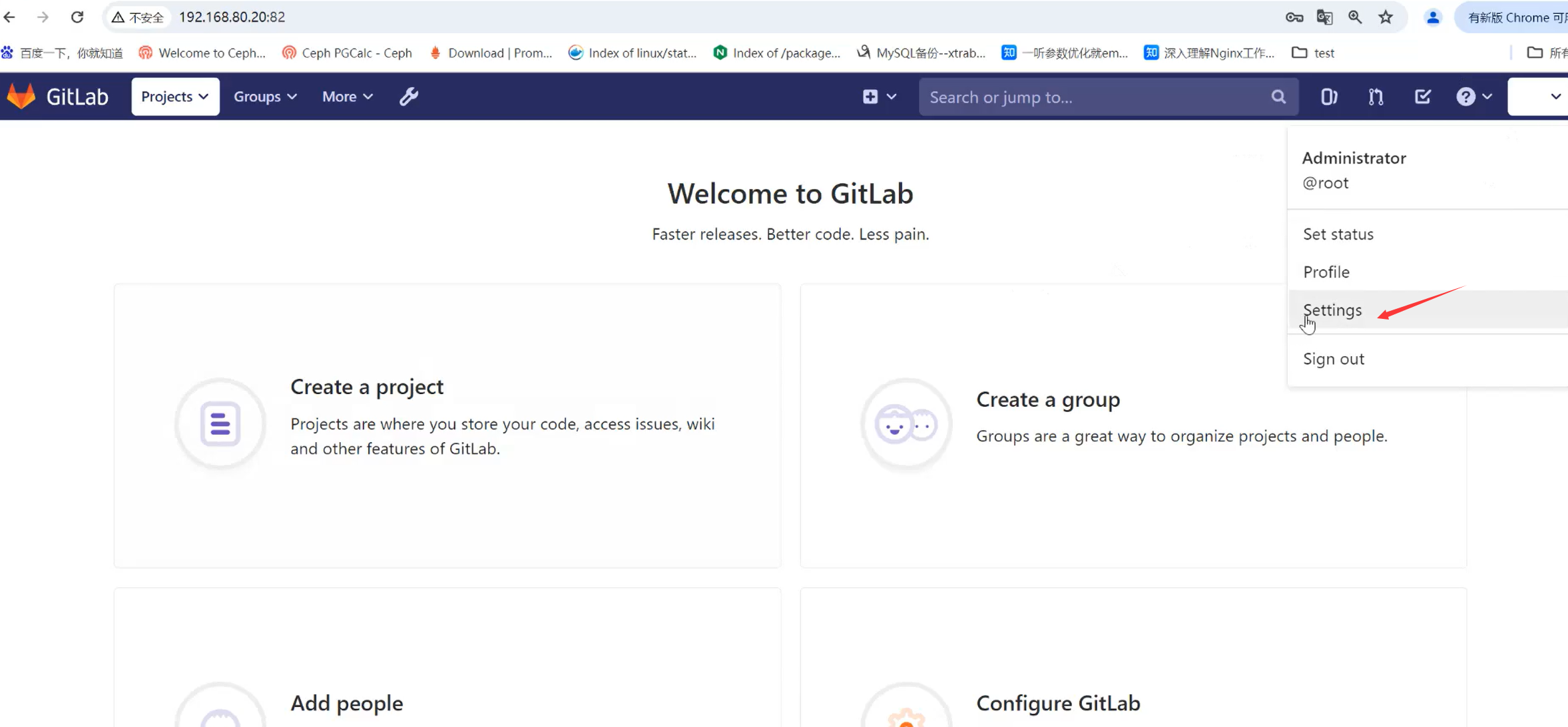Click the GitLab fox logo
The image size is (1568, 727).
pos(21,97)
